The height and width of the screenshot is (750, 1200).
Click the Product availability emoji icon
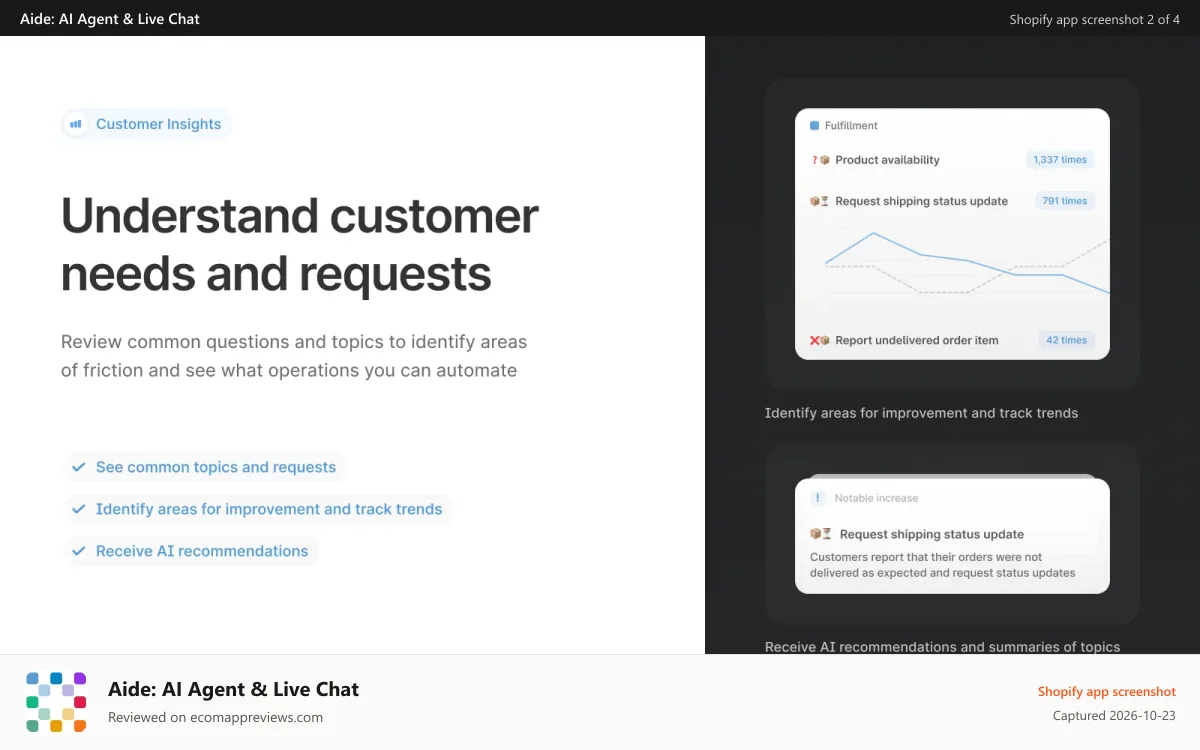coord(821,160)
